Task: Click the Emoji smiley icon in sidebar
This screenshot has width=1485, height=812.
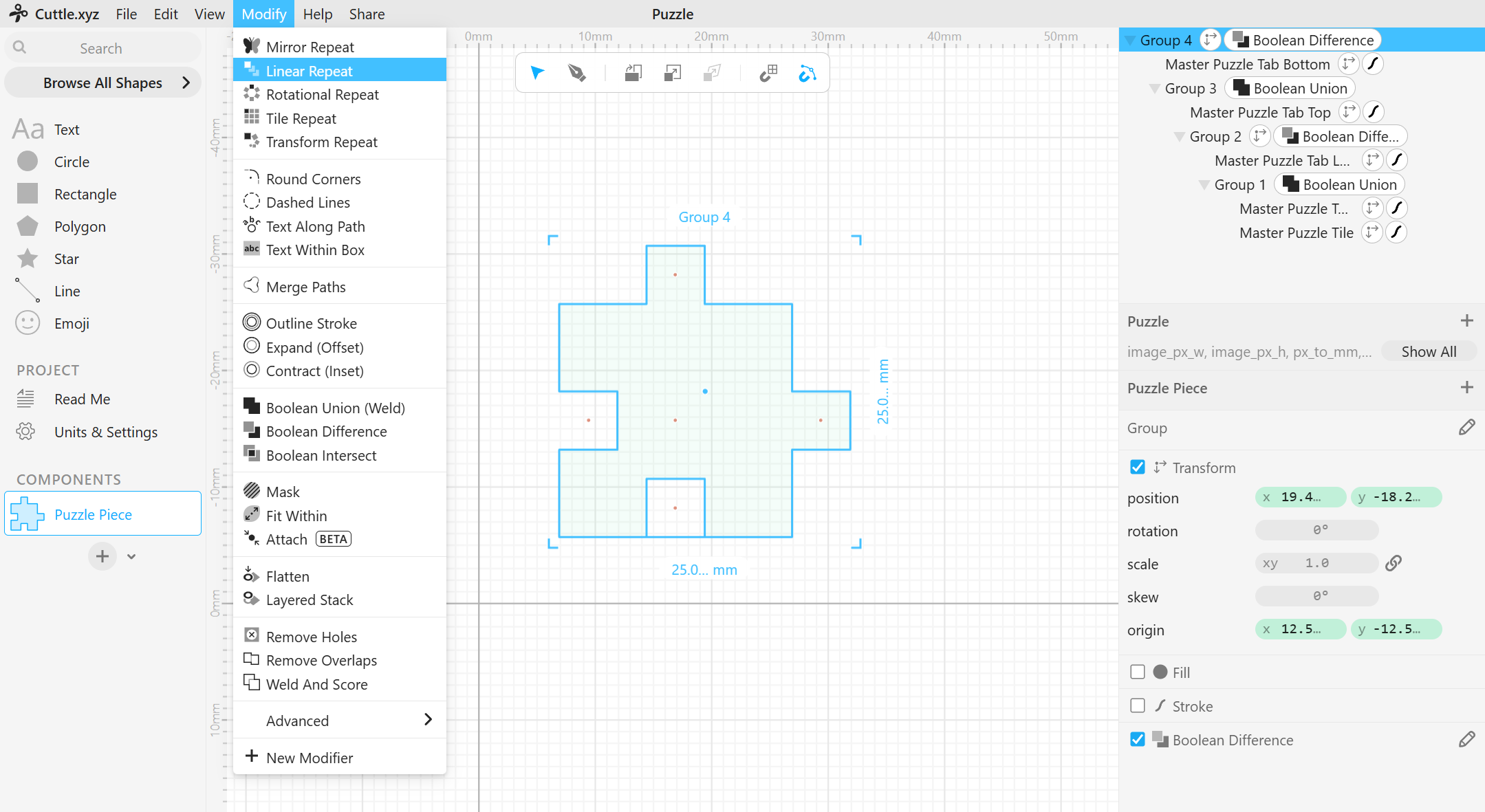Action: coord(28,323)
